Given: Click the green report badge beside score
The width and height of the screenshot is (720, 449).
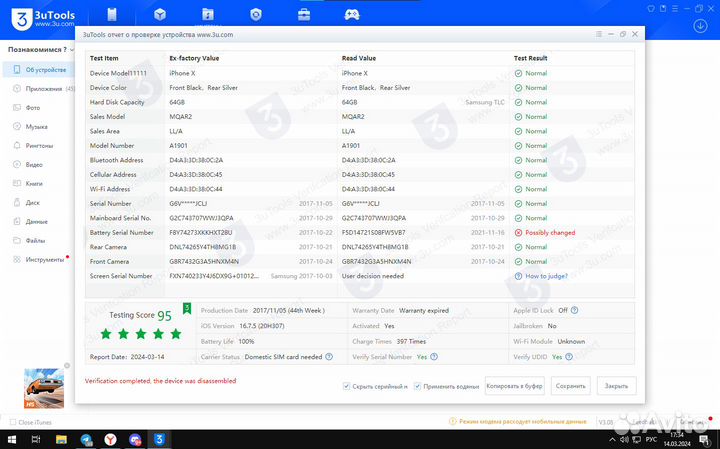Looking at the screenshot, I should 187,308.
